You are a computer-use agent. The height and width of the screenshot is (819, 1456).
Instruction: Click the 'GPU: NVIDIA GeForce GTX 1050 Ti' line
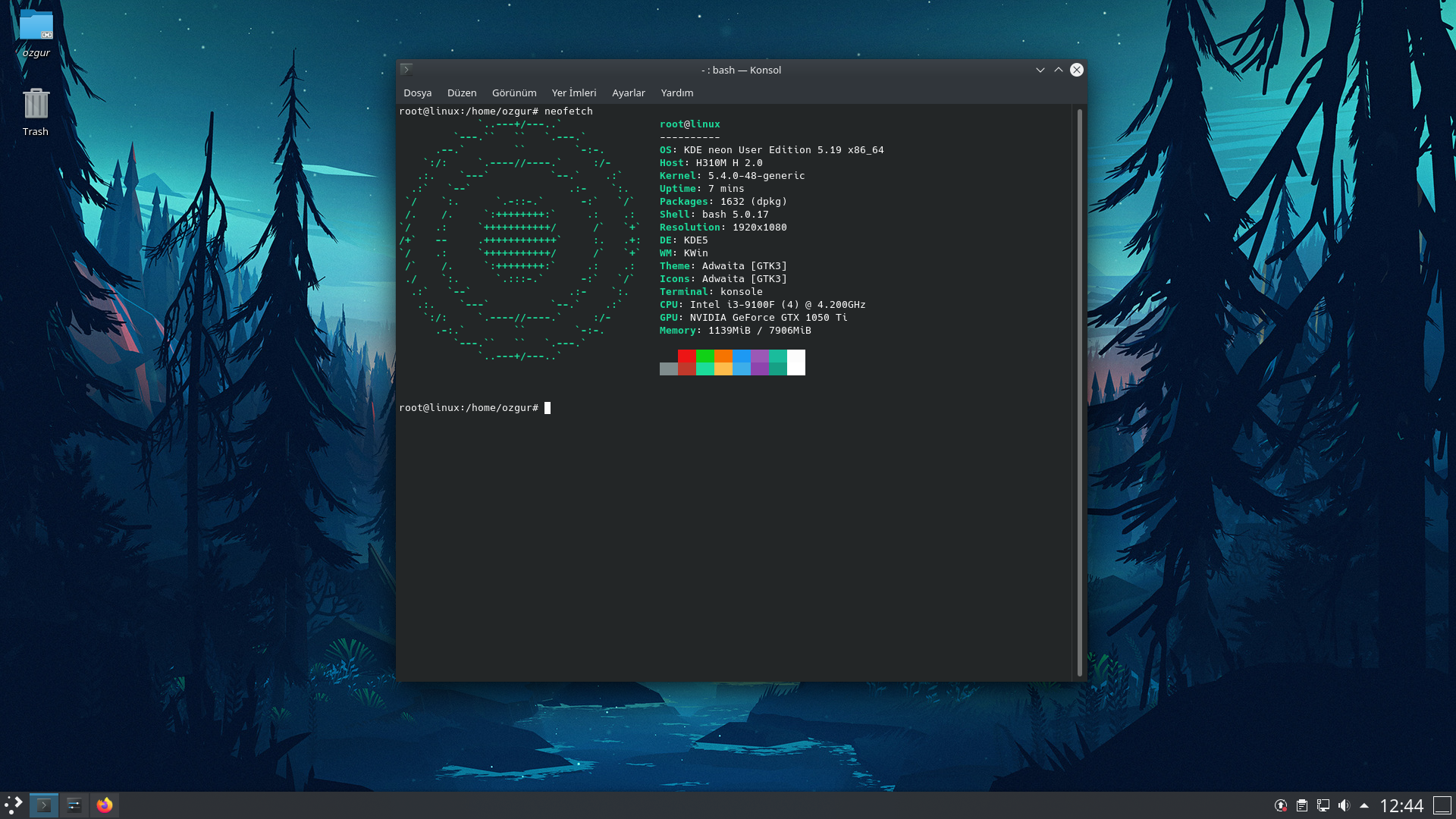pos(754,318)
